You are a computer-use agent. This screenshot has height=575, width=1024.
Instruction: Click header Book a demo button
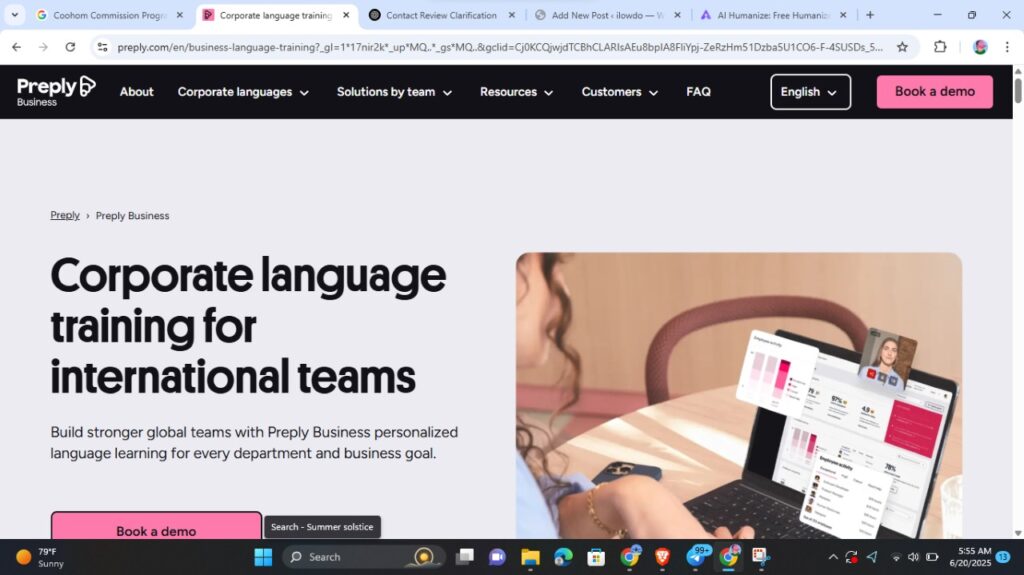pyautogui.click(x=935, y=91)
